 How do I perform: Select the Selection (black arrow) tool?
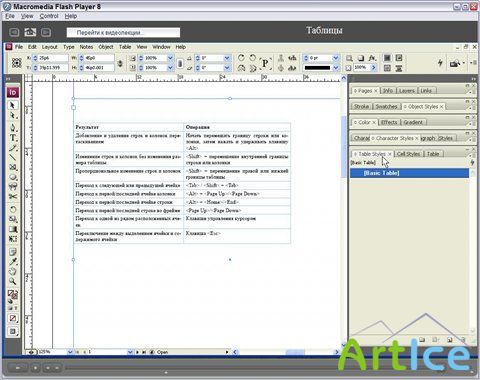pos(13,105)
